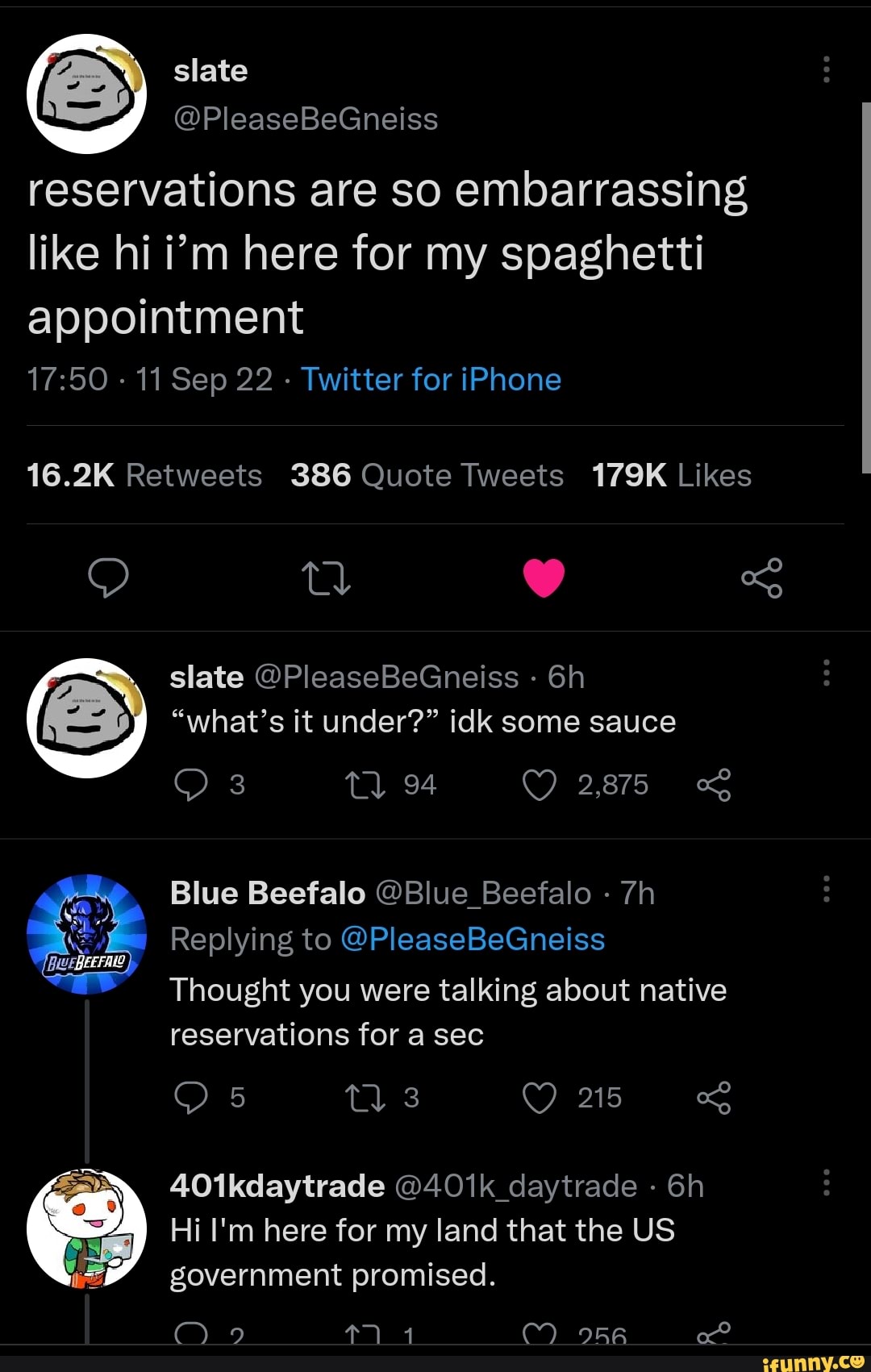Image resolution: width=871 pixels, height=1372 pixels.
Task: Reply to Blue Beefalo's tweet
Action: (x=191, y=1098)
